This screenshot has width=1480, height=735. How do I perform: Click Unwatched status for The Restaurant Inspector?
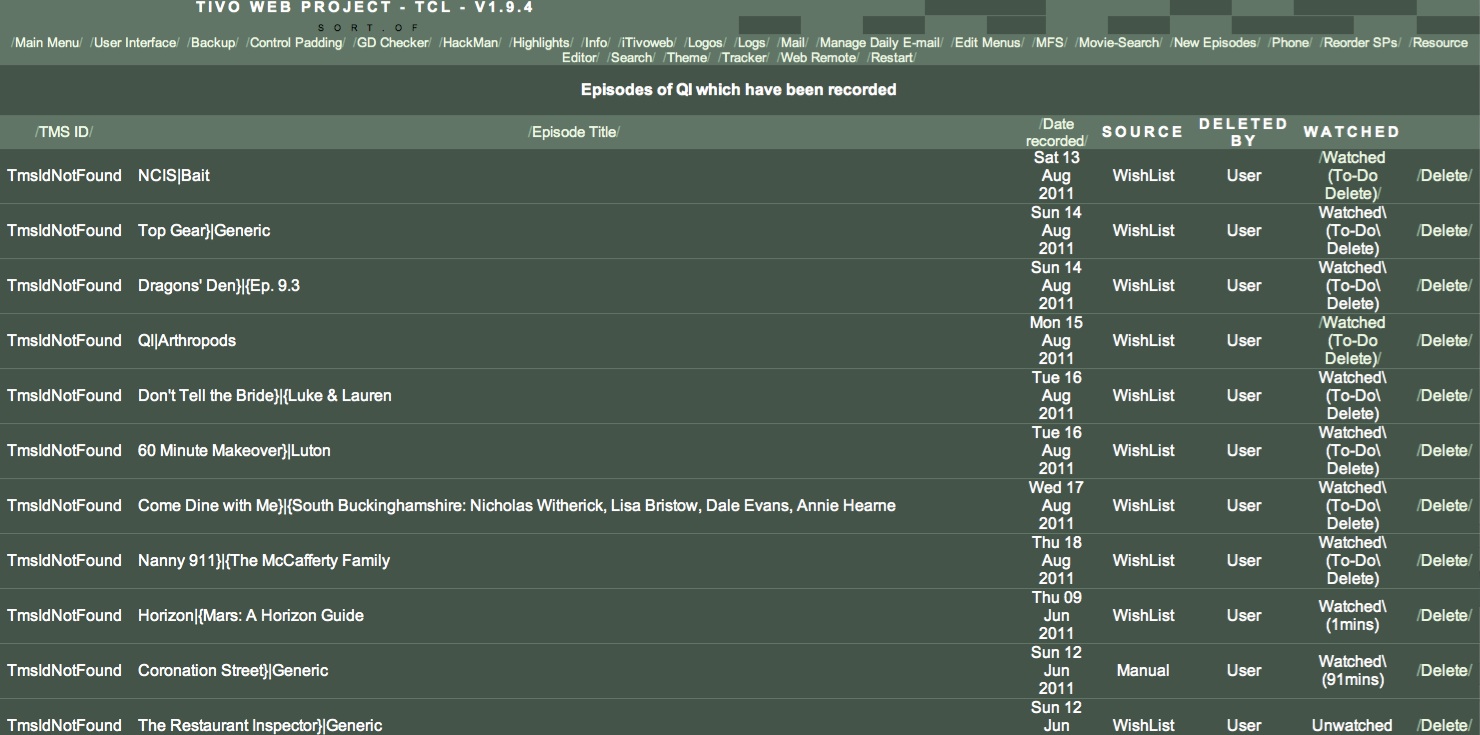1352,726
